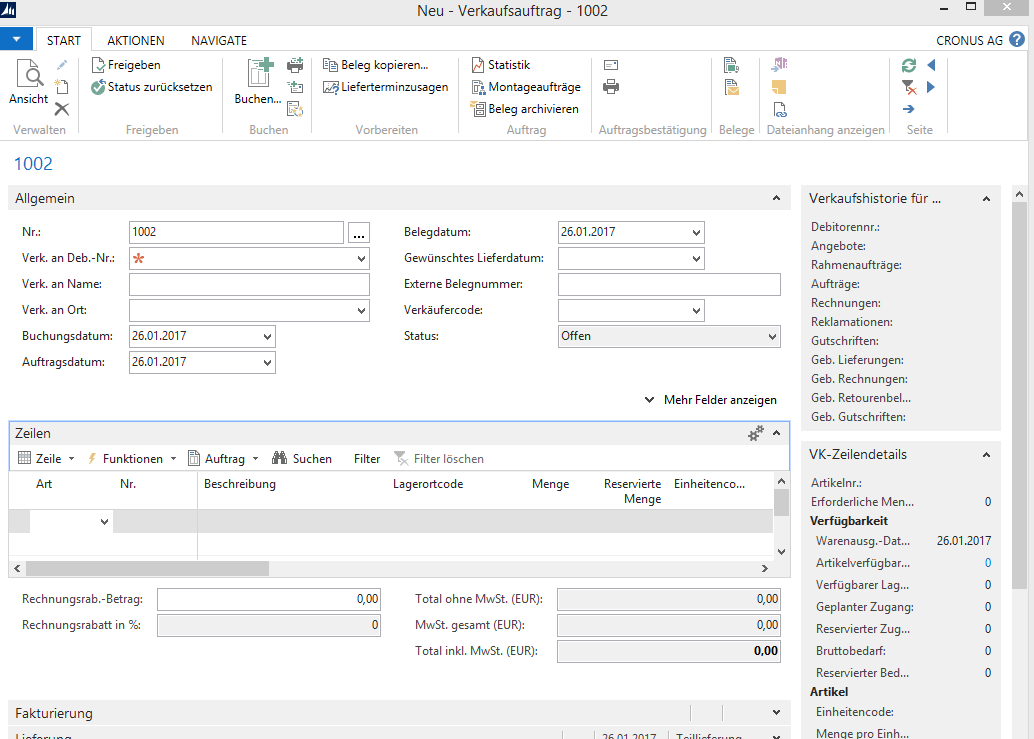Screen dimensions: 1034x739
Task: Switch to the AKTIONEN ribbon tab
Action: 136,40
